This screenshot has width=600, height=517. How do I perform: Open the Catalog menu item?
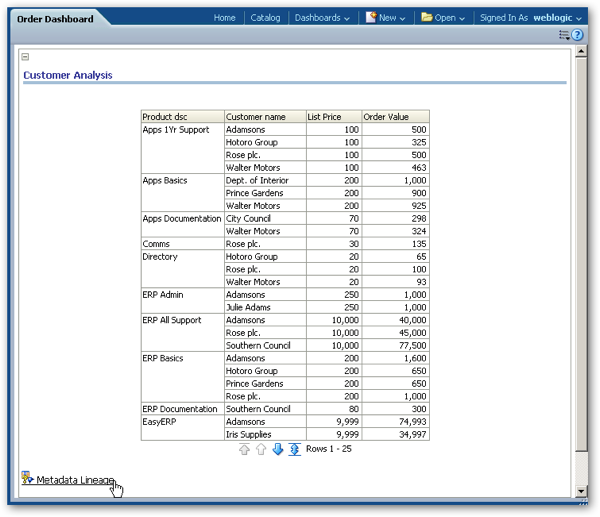[265, 18]
